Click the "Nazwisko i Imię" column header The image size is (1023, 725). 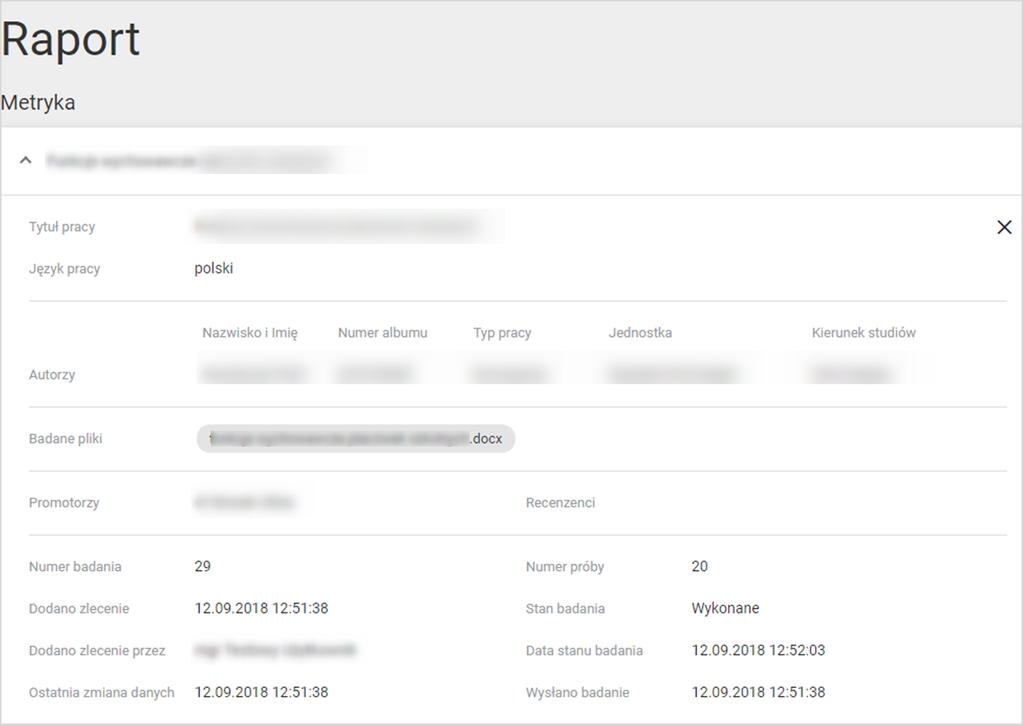coord(250,333)
